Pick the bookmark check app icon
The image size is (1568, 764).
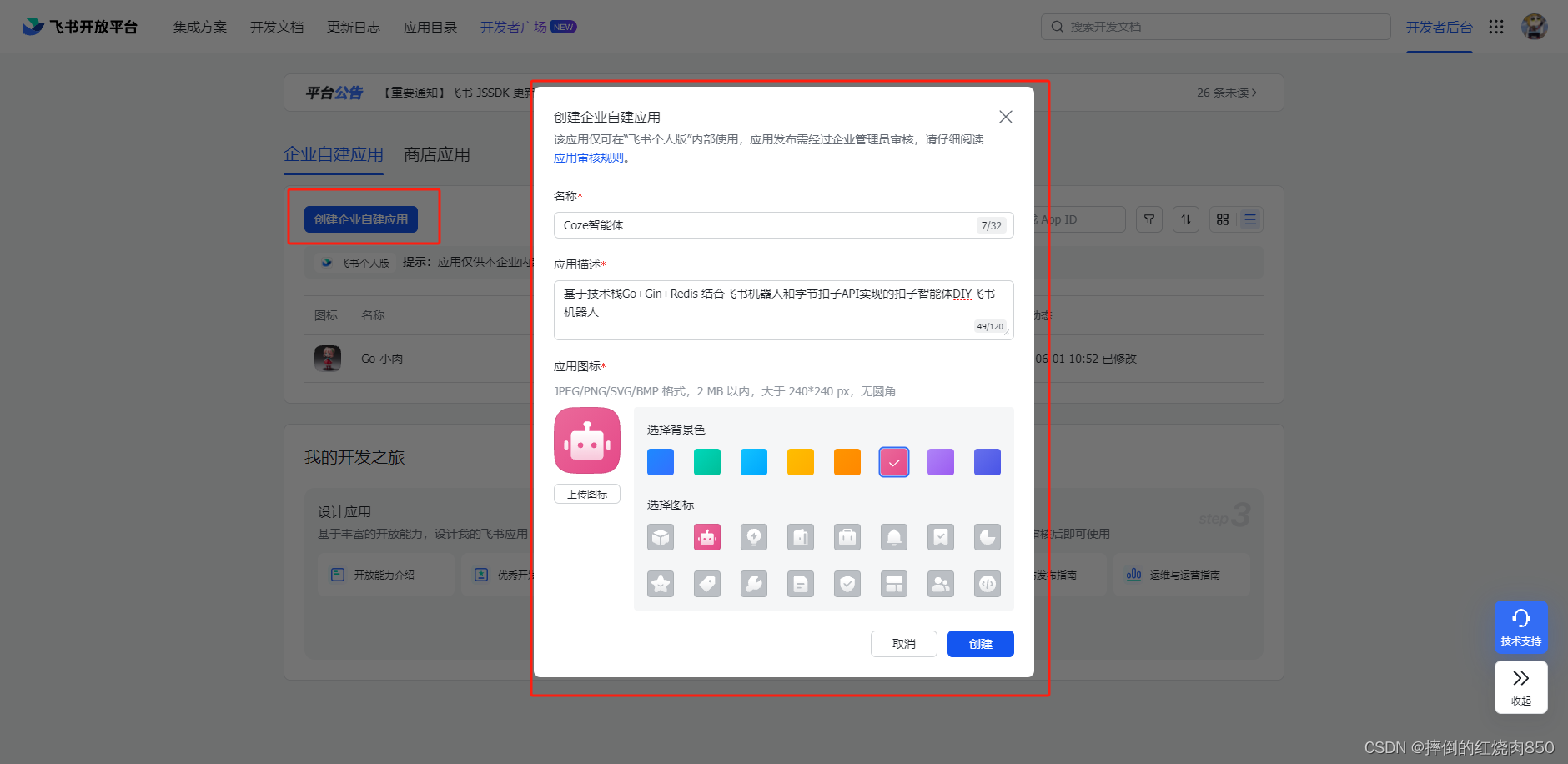[941, 537]
